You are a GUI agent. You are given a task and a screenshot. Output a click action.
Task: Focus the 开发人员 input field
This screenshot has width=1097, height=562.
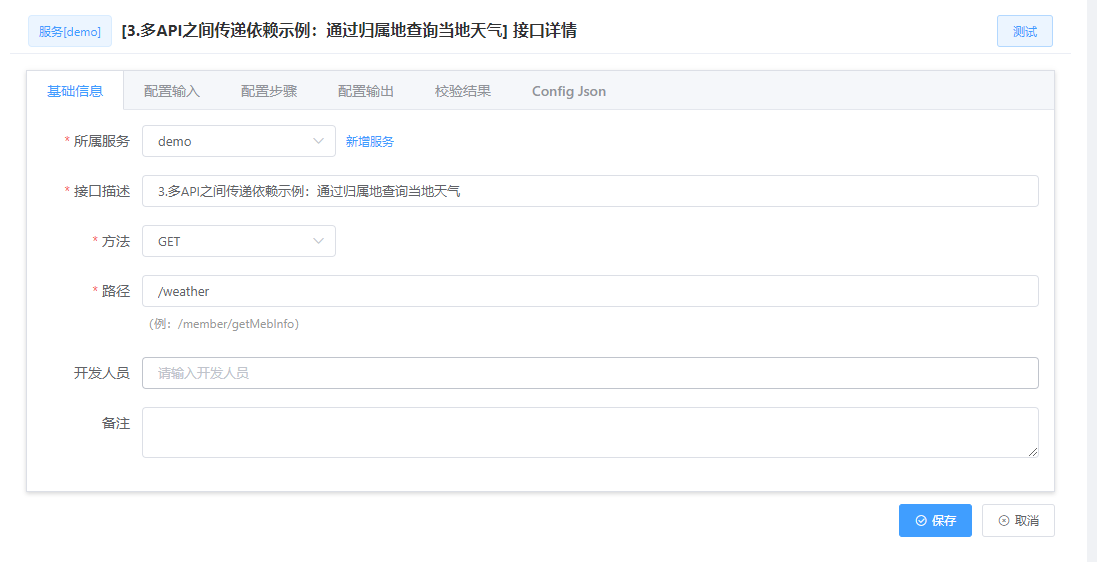click(x=590, y=373)
